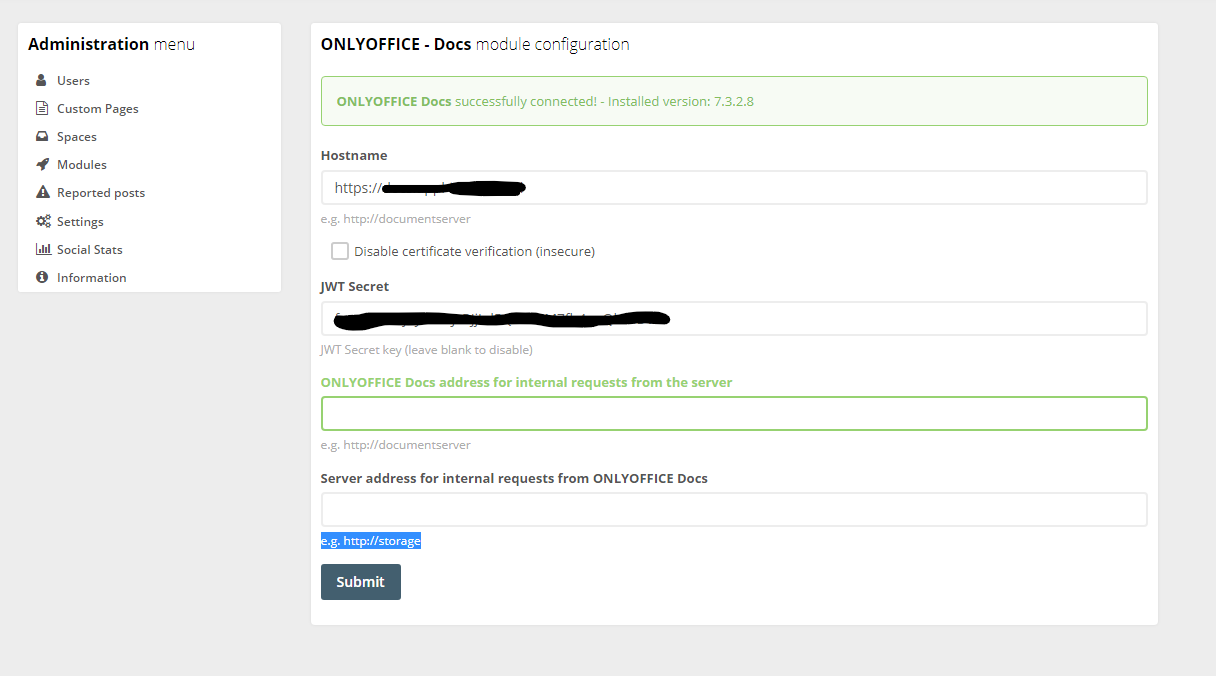Click the highlighted 'e.g. http://storage' hint text
1216x676 pixels.
371,541
